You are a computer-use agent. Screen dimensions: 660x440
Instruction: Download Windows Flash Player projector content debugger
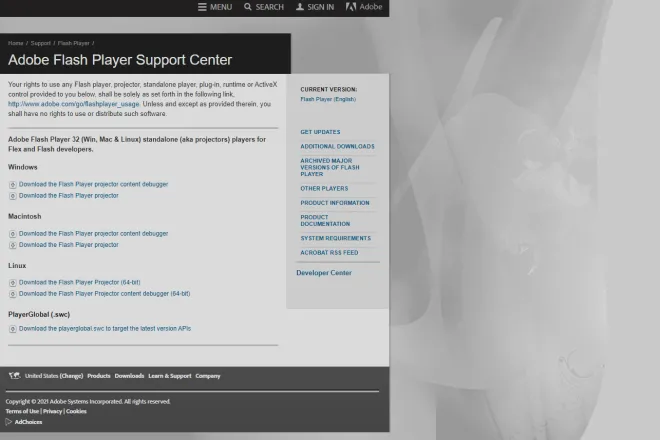(x=93, y=184)
